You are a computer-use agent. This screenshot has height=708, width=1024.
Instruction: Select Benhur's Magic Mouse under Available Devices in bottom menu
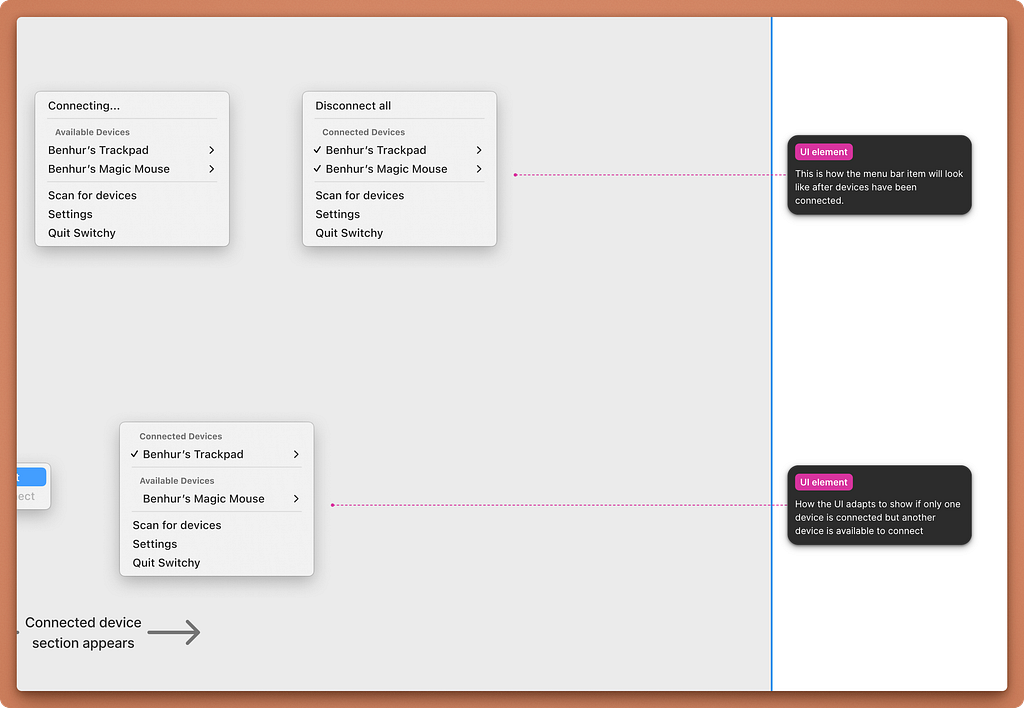click(204, 499)
